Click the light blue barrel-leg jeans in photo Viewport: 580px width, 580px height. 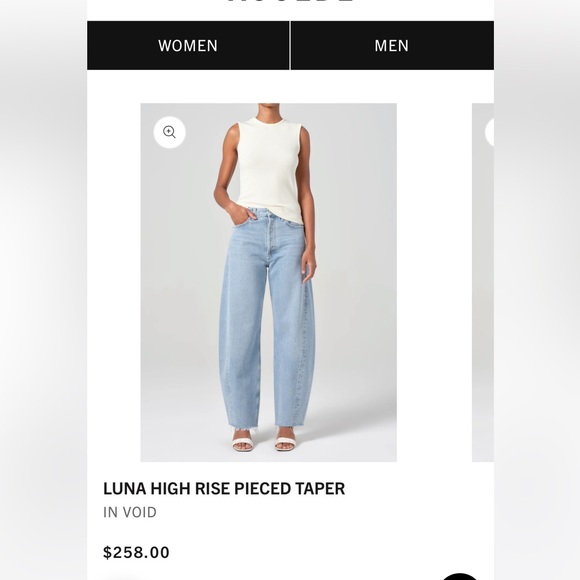click(x=267, y=318)
